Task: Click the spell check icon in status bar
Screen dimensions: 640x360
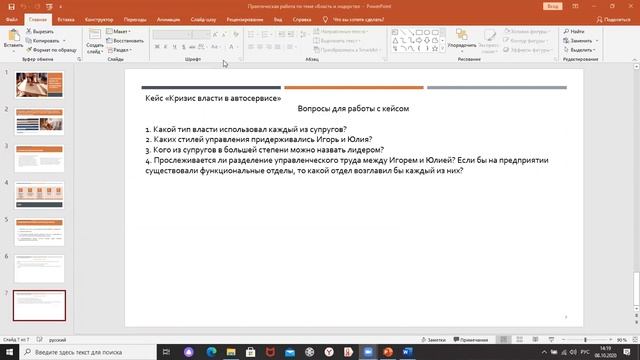Action: 40,340
